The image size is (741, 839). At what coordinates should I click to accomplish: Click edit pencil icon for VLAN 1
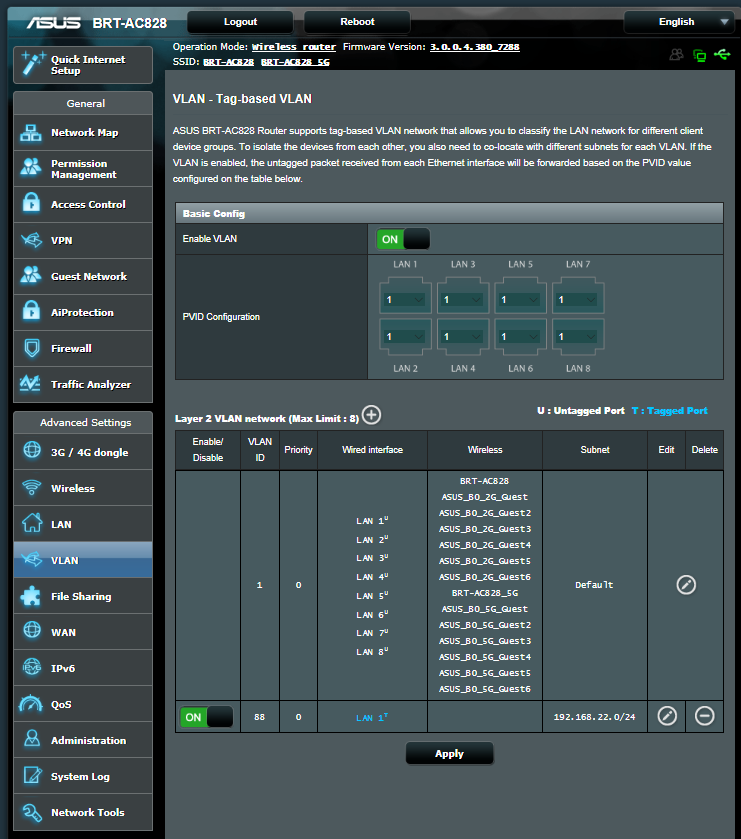click(x=686, y=585)
